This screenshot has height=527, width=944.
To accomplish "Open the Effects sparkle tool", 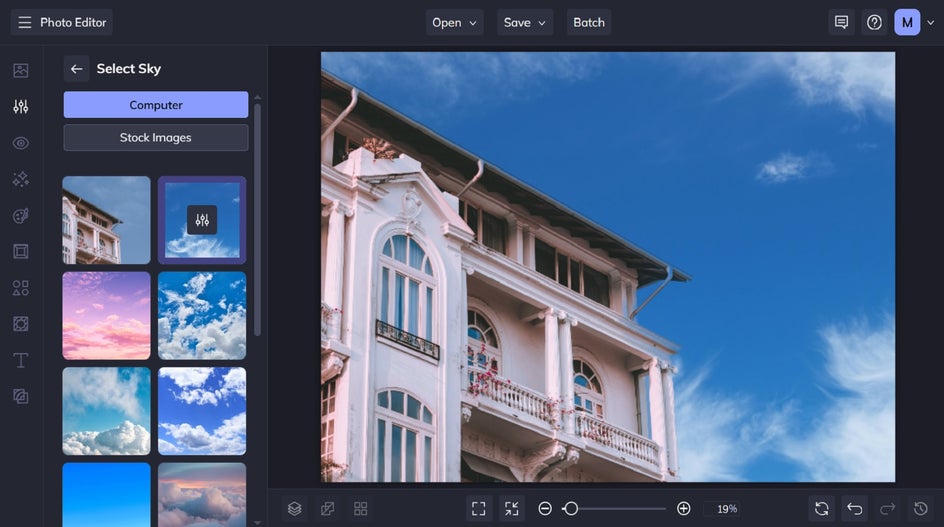I will tap(20, 179).
